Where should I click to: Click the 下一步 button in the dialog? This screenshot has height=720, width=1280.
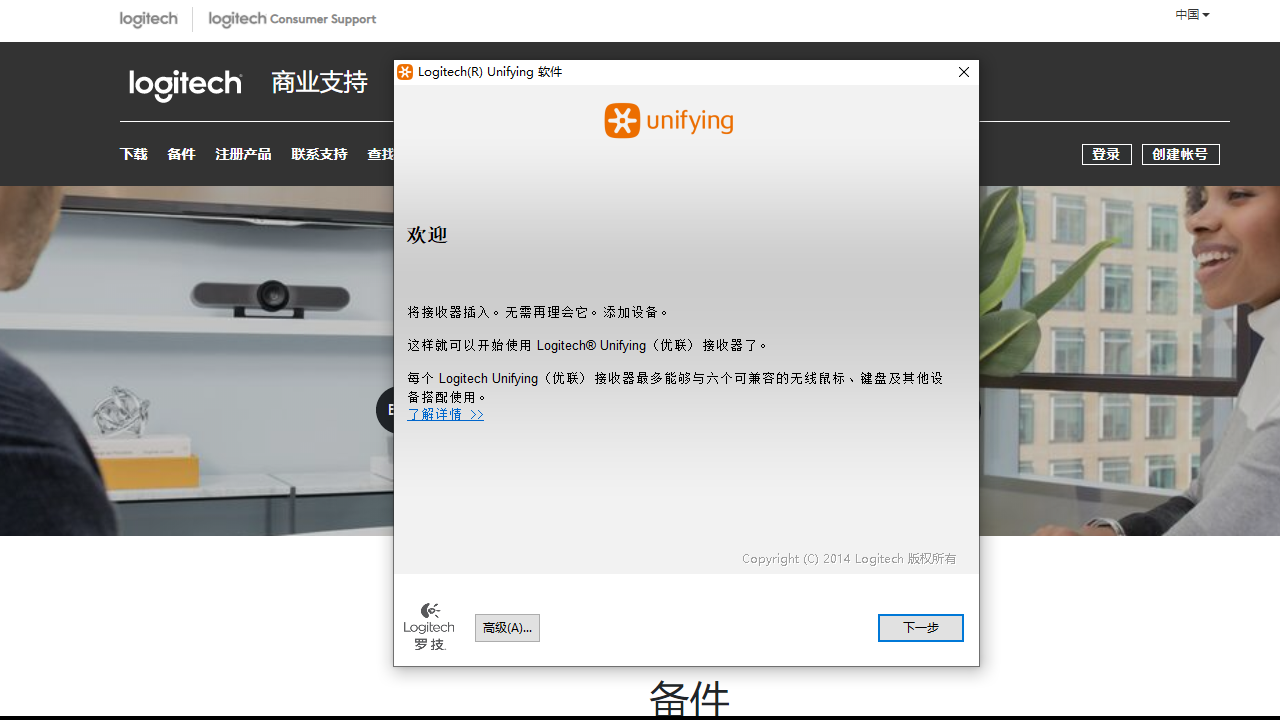click(920, 627)
